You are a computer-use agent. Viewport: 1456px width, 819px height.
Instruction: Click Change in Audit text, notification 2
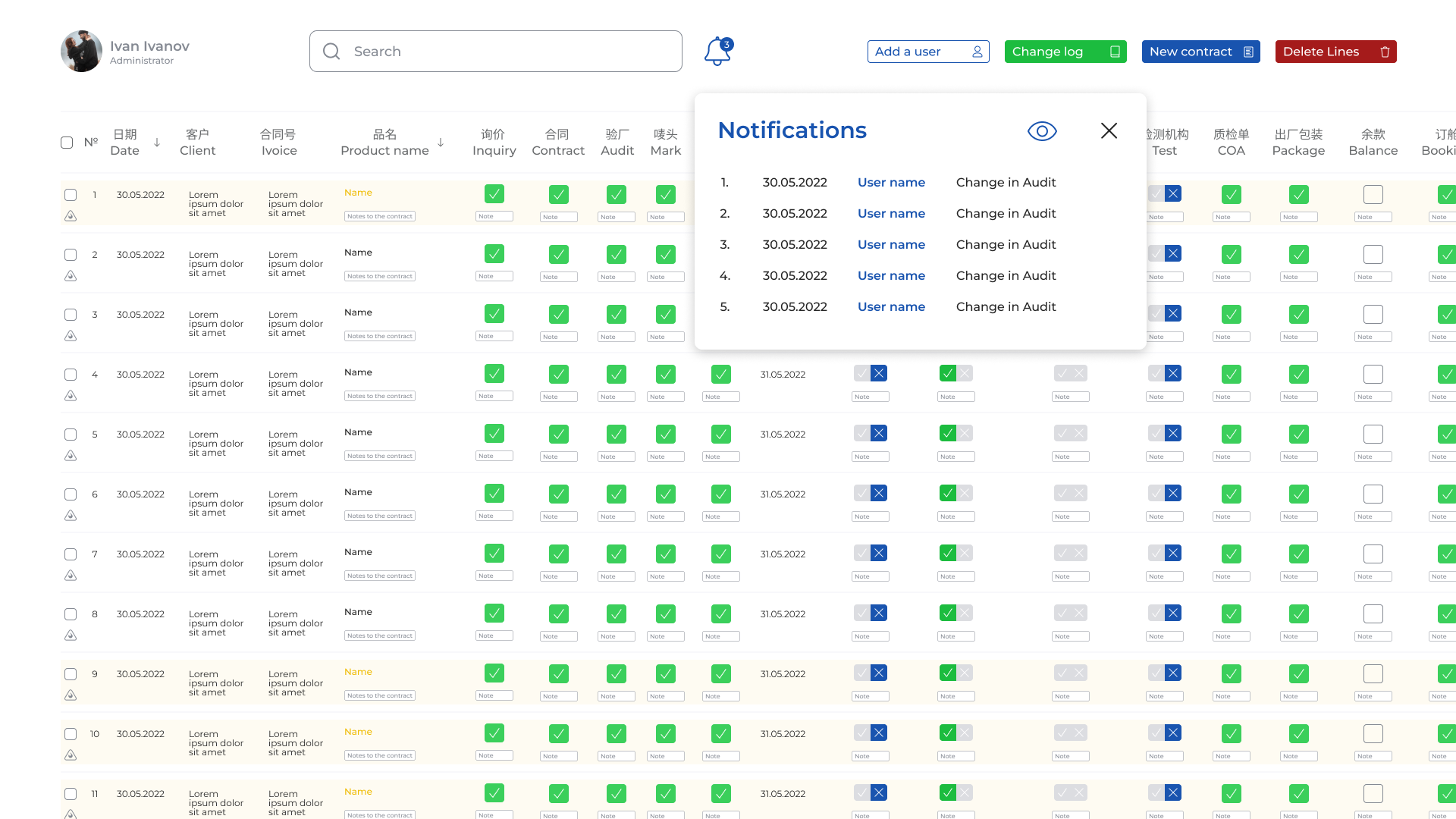coord(1006,214)
